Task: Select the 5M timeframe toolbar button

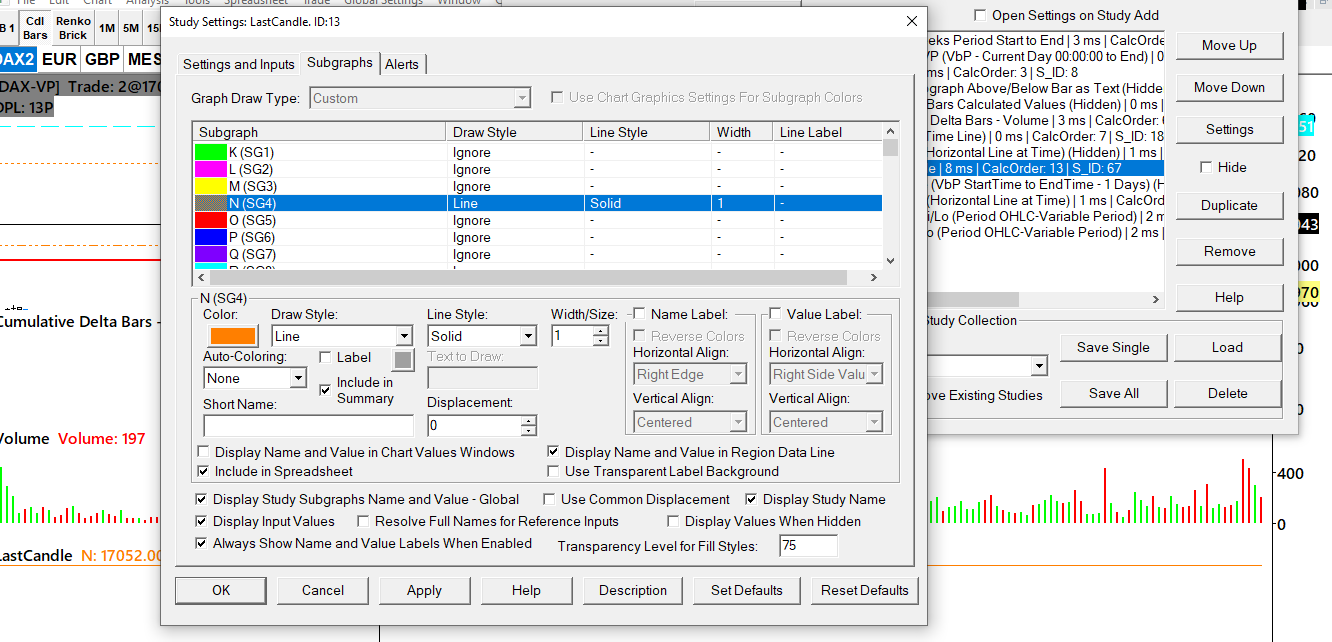Action: coord(131,29)
